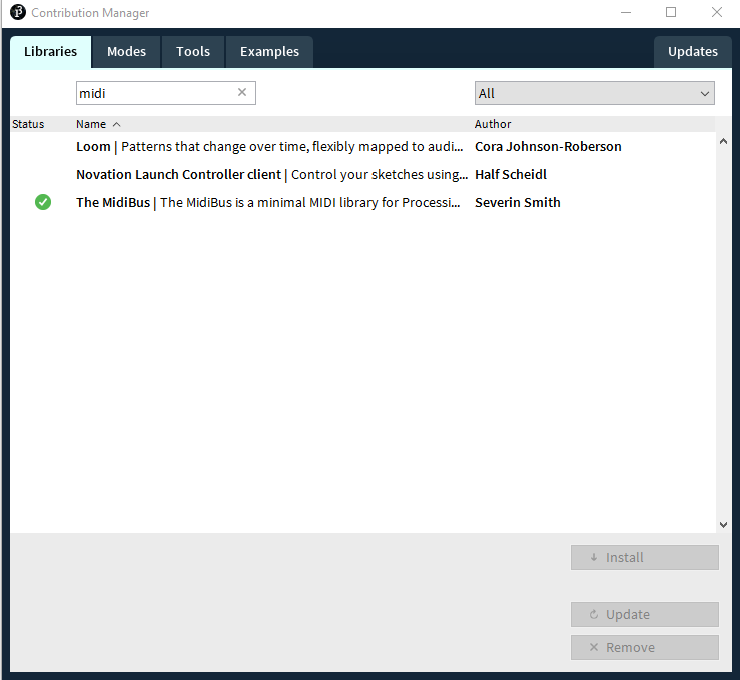The image size is (740, 680).
Task: Click the Author column header
Action: click(x=493, y=124)
